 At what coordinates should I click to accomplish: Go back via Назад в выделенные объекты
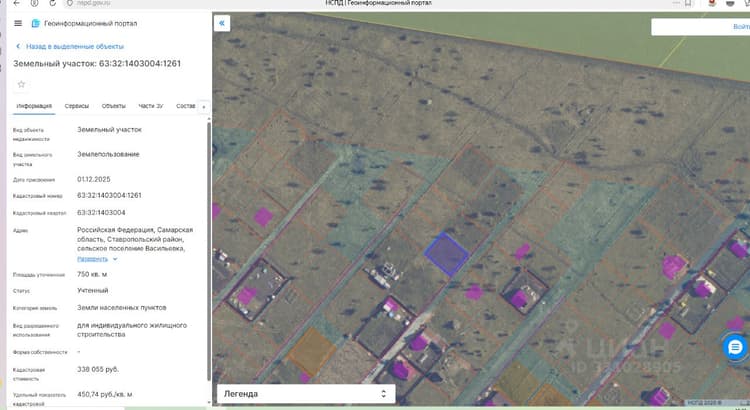pos(70,46)
